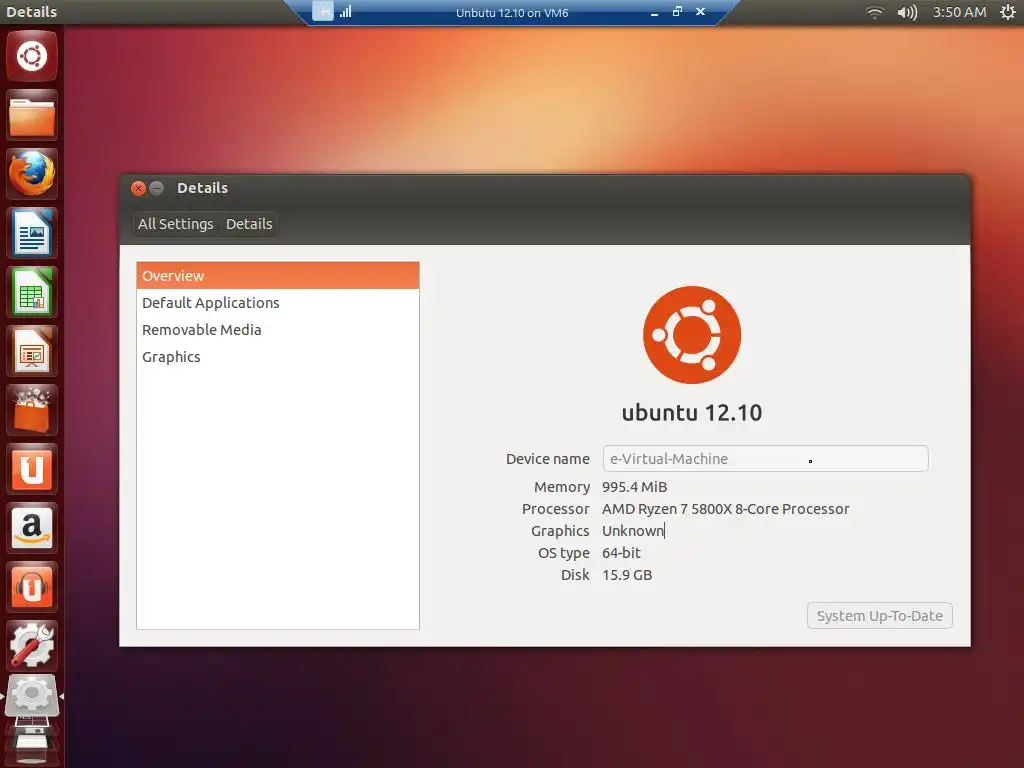The width and height of the screenshot is (1024, 768).
Task: Open the session power gear menu
Action: coord(1008,12)
